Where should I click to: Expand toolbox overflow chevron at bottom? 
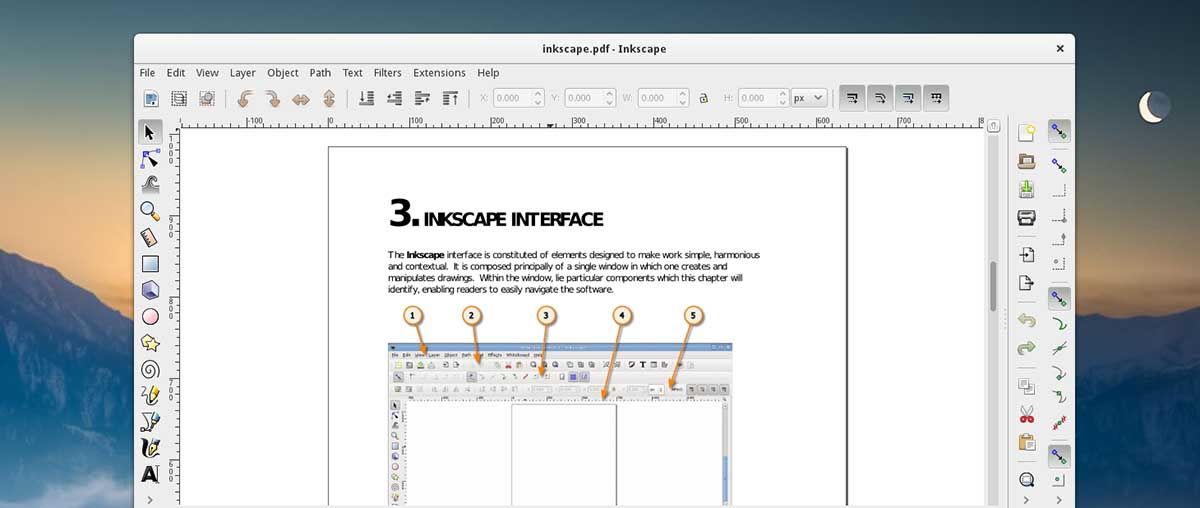point(150,499)
